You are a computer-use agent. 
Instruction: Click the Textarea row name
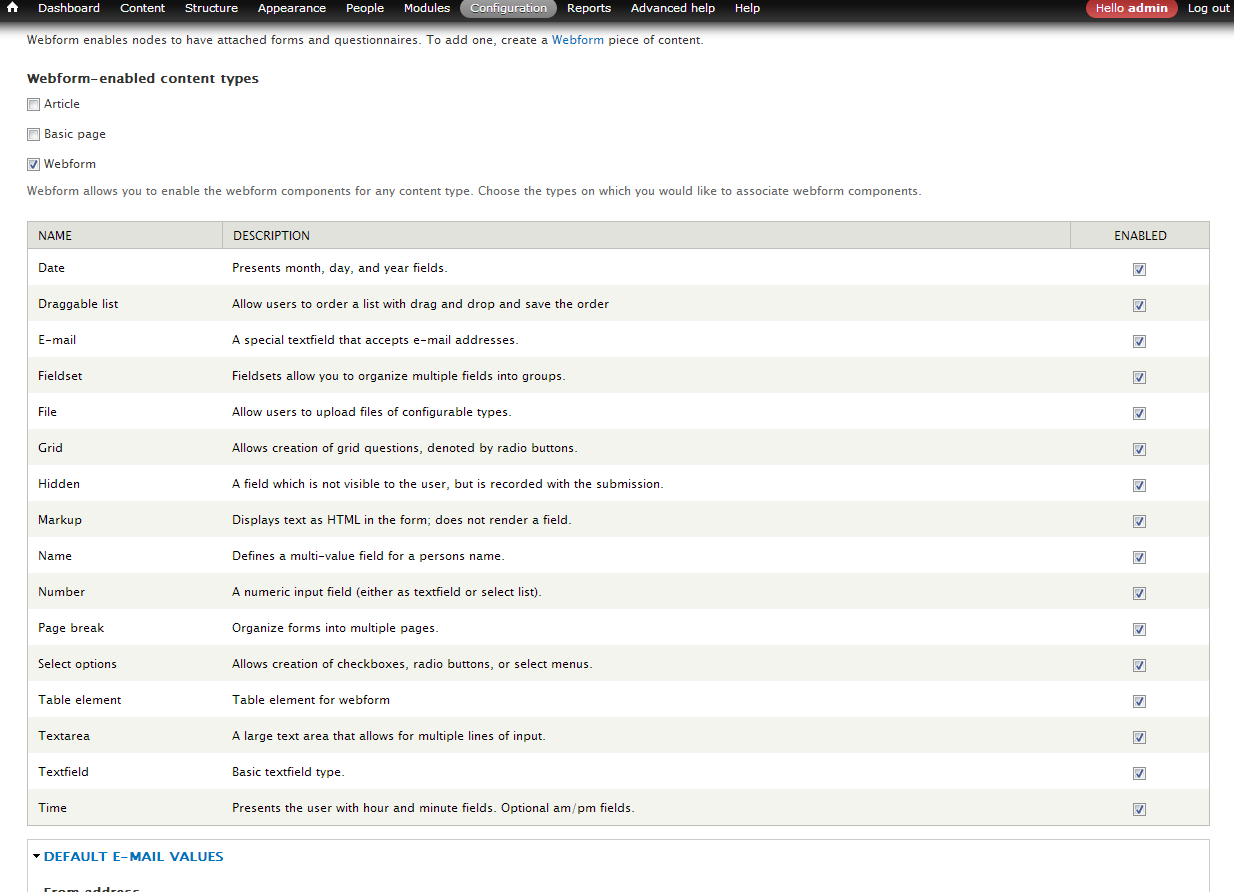coord(64,736)
